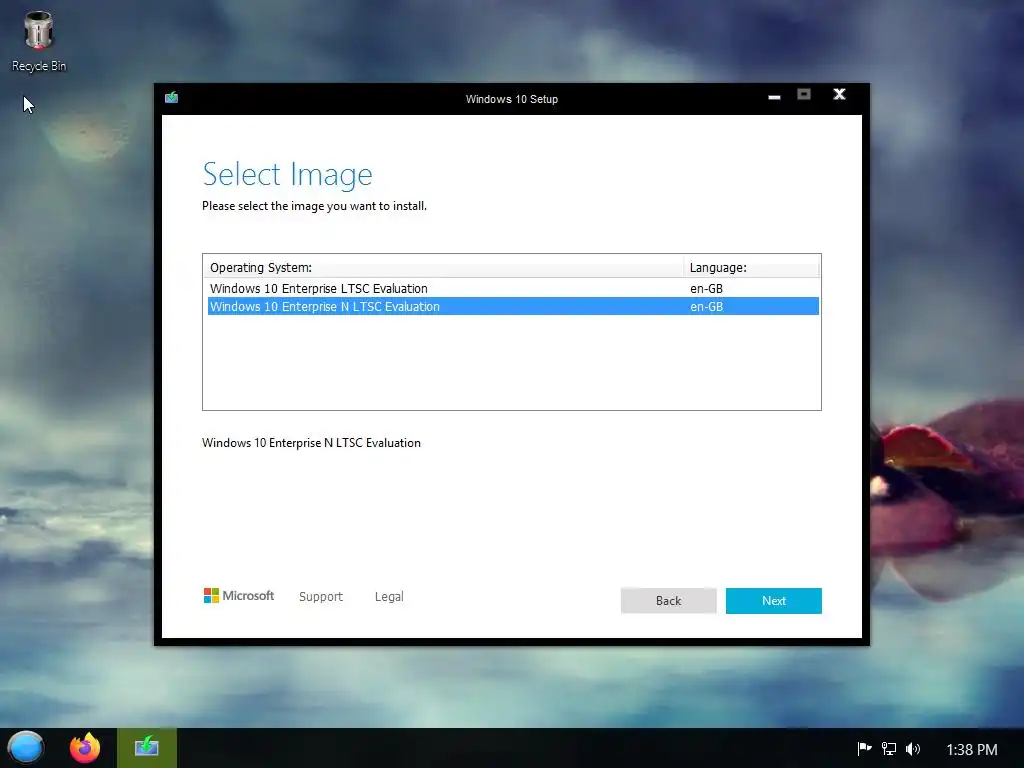Click the Microsoft logo

coord(238,596)
